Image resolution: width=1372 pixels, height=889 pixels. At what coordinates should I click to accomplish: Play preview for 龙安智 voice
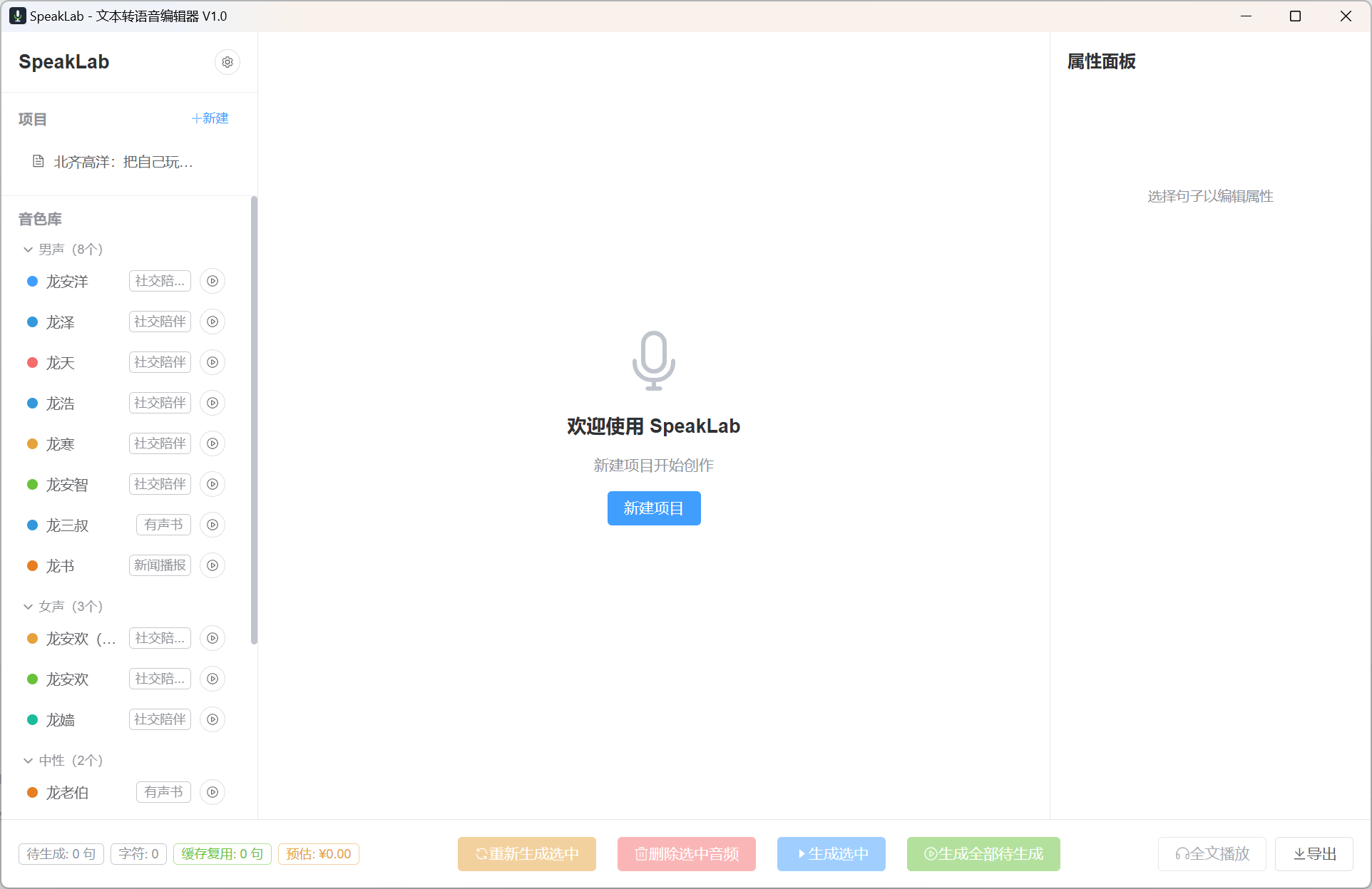213,484
